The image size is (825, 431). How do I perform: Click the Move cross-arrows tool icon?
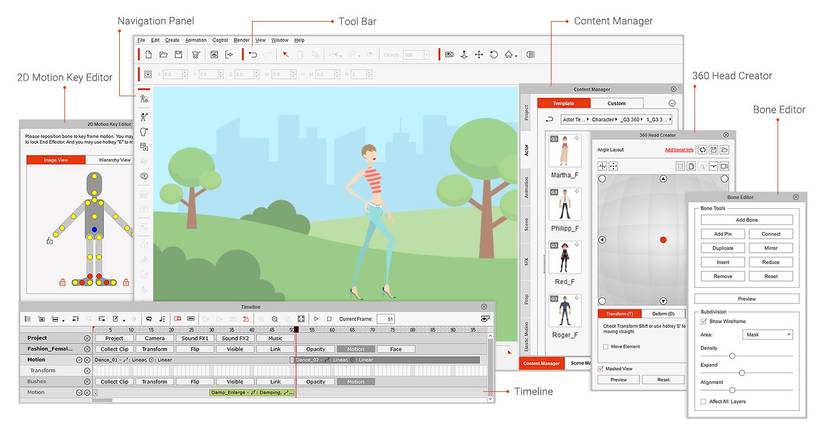(x=478, y=54)
